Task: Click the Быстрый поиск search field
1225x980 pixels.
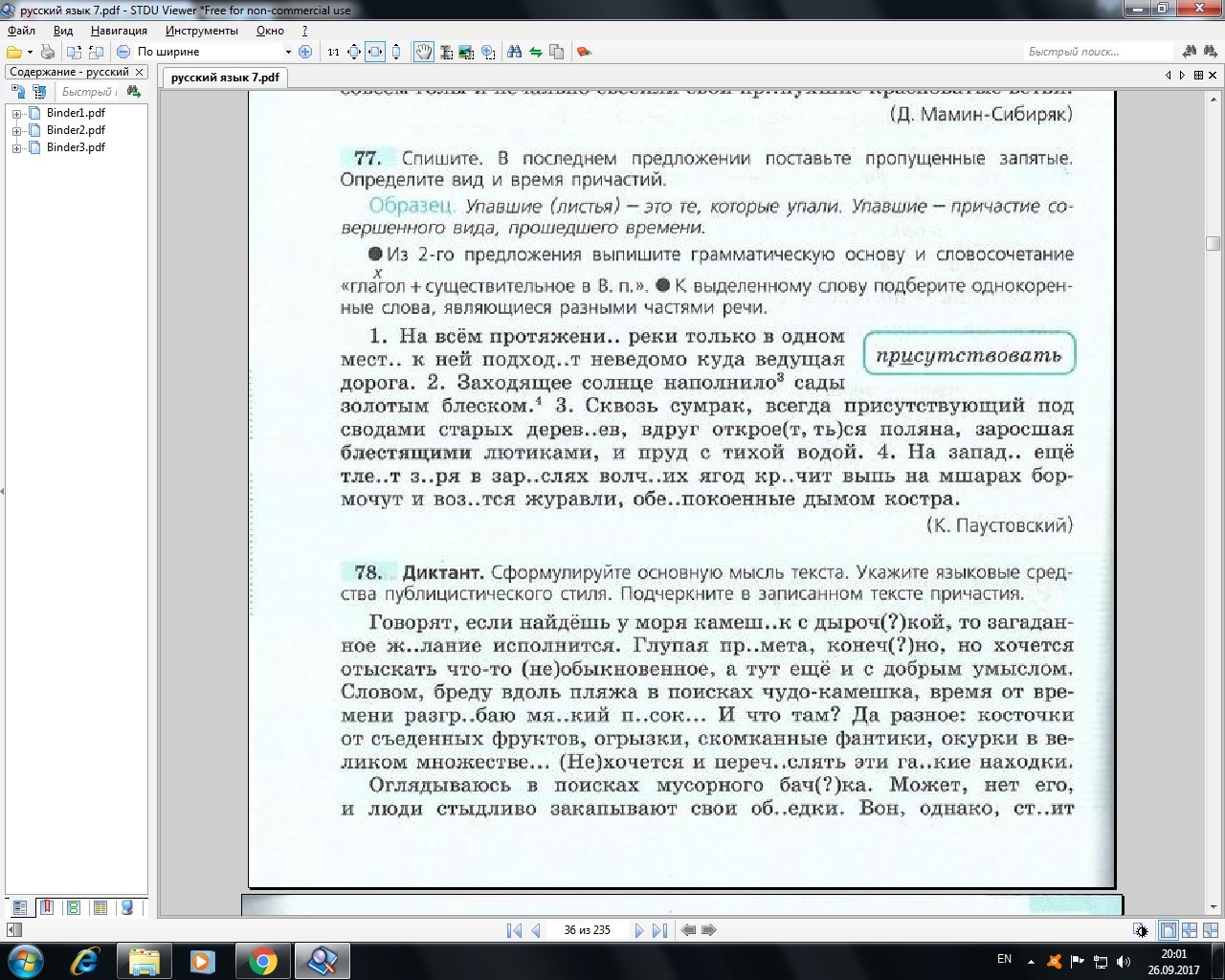Action: [1098, 52]
